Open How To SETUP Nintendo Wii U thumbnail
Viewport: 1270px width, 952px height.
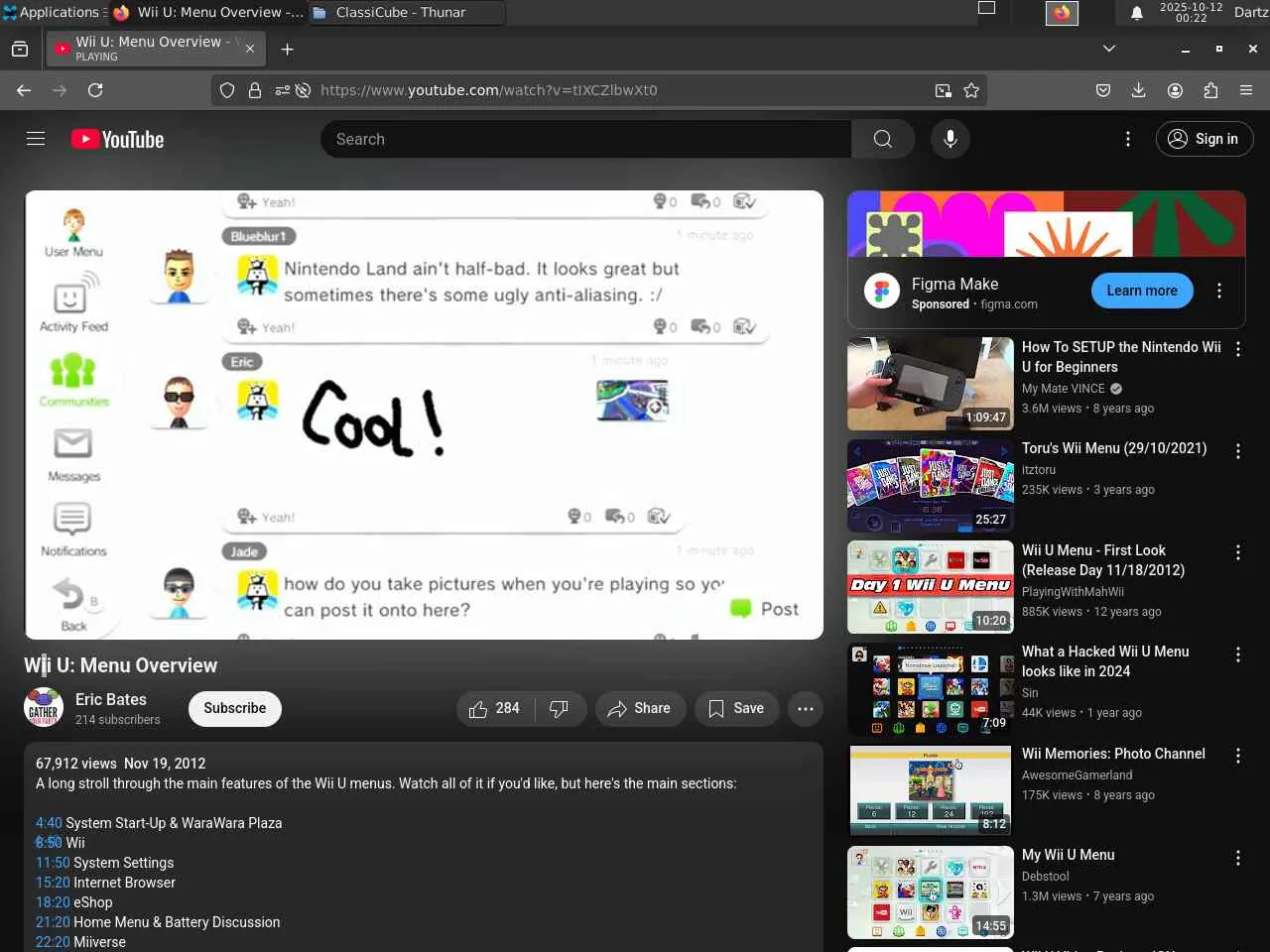931,384
